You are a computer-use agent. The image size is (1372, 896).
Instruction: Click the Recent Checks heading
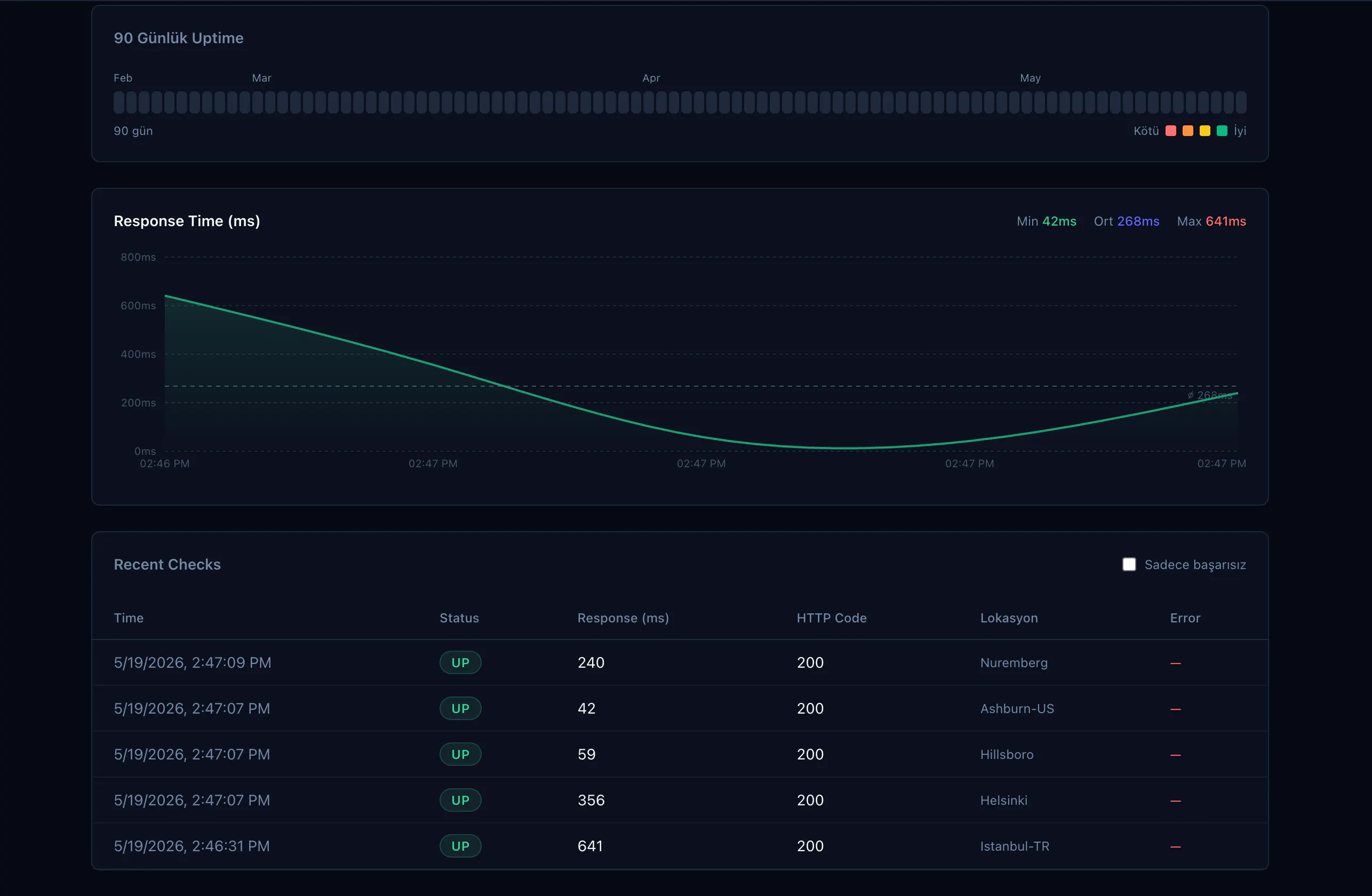click(167, 564)
